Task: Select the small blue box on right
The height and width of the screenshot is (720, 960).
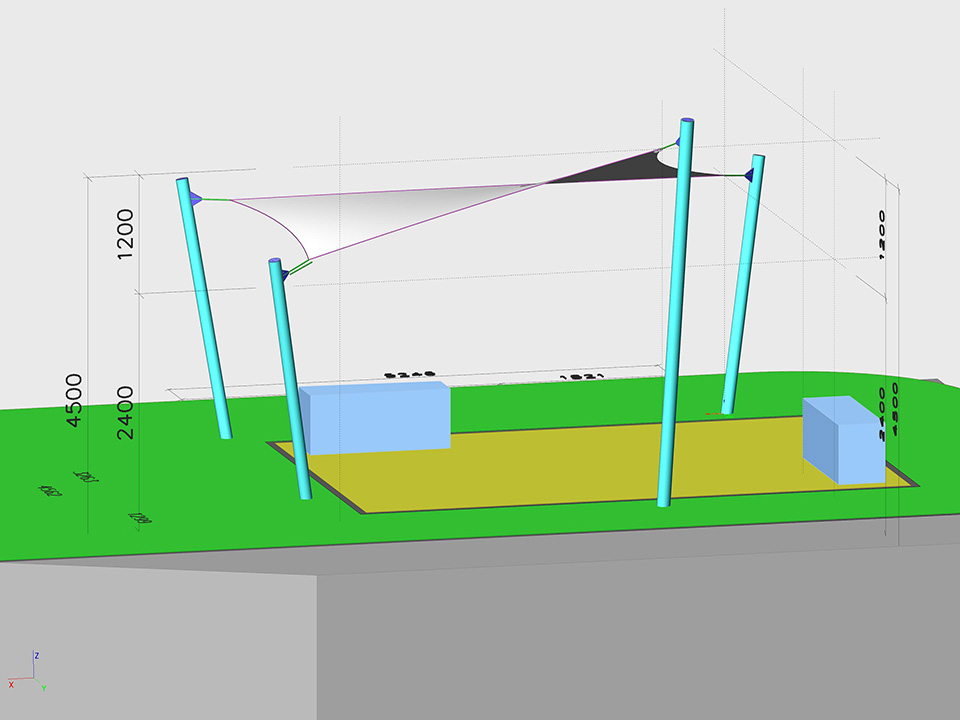Action: (843, 440)
